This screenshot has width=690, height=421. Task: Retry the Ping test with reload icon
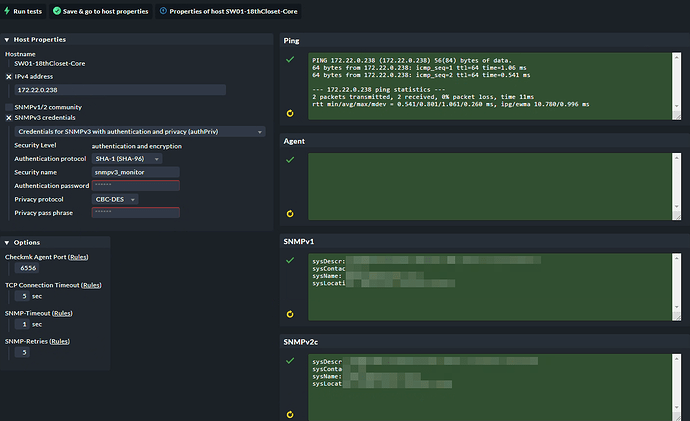290,114
